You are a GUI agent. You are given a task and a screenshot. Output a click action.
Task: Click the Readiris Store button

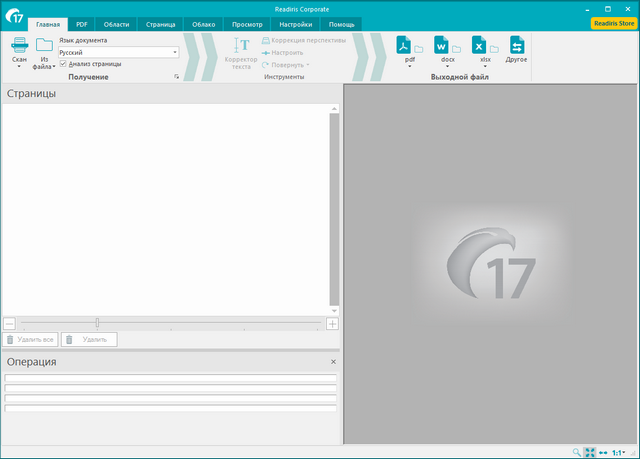(611, 23)
